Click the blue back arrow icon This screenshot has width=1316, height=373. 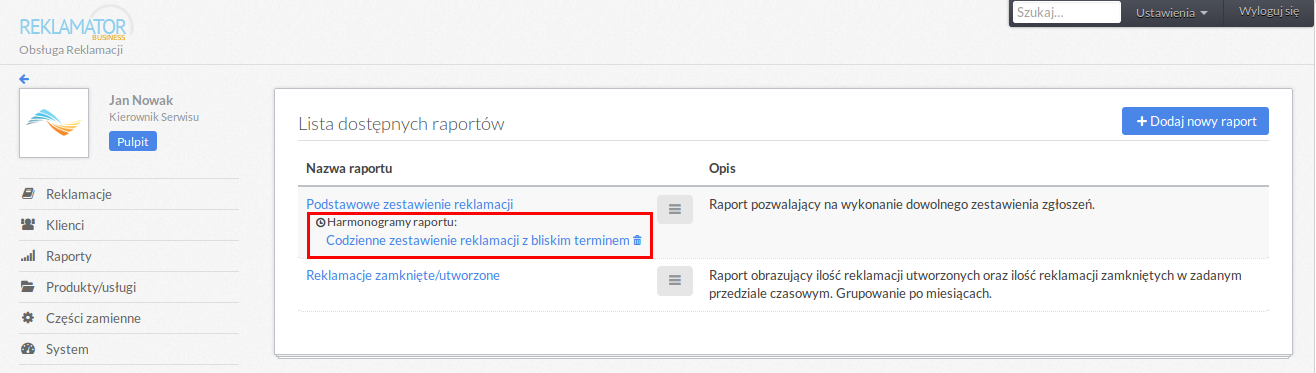[x=24, y=79]
